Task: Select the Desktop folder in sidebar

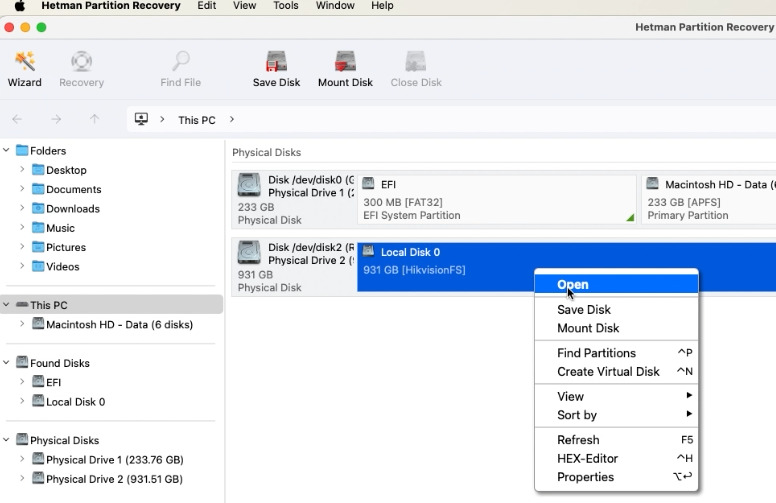Action: [x=66, y=170]
